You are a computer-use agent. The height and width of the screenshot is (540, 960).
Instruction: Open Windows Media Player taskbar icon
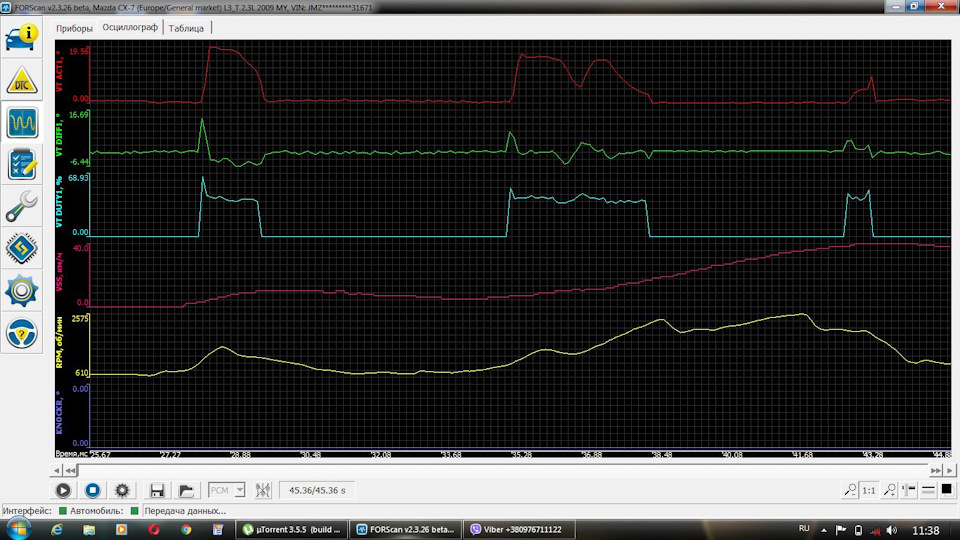pyautogui.click(x=121, y=530)
